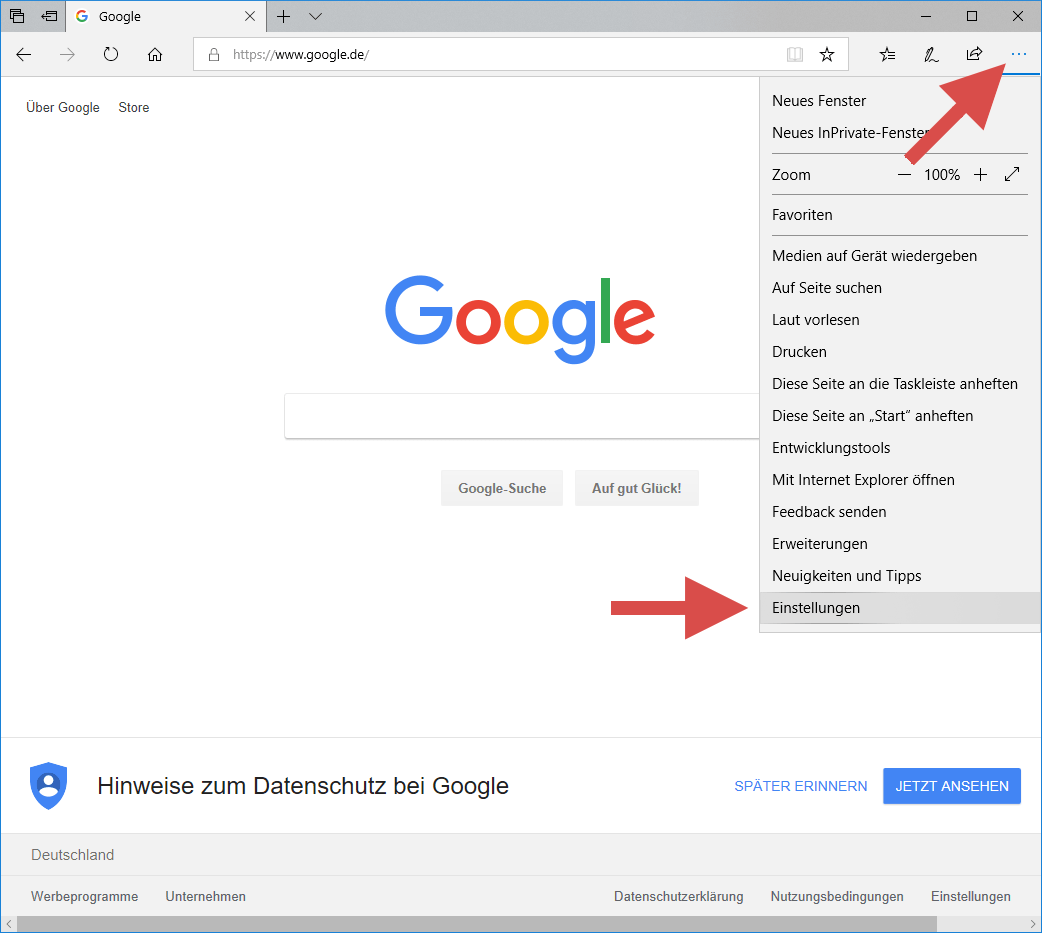Open a new tab with plus
This screenshot has width=1042, height=933.
point(283,17)
